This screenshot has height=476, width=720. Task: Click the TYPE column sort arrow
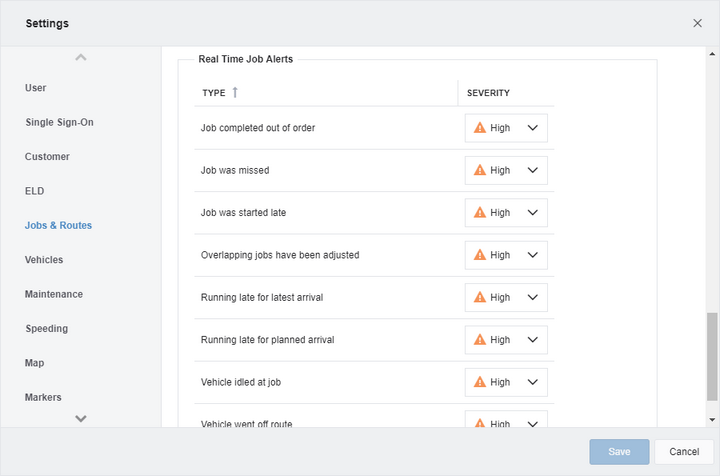(x=235, y=92)
